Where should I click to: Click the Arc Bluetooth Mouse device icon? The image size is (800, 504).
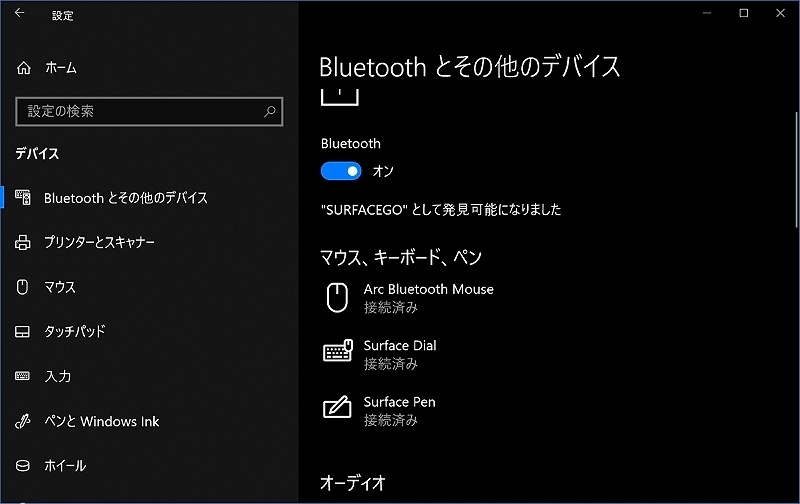pos(338,297)
